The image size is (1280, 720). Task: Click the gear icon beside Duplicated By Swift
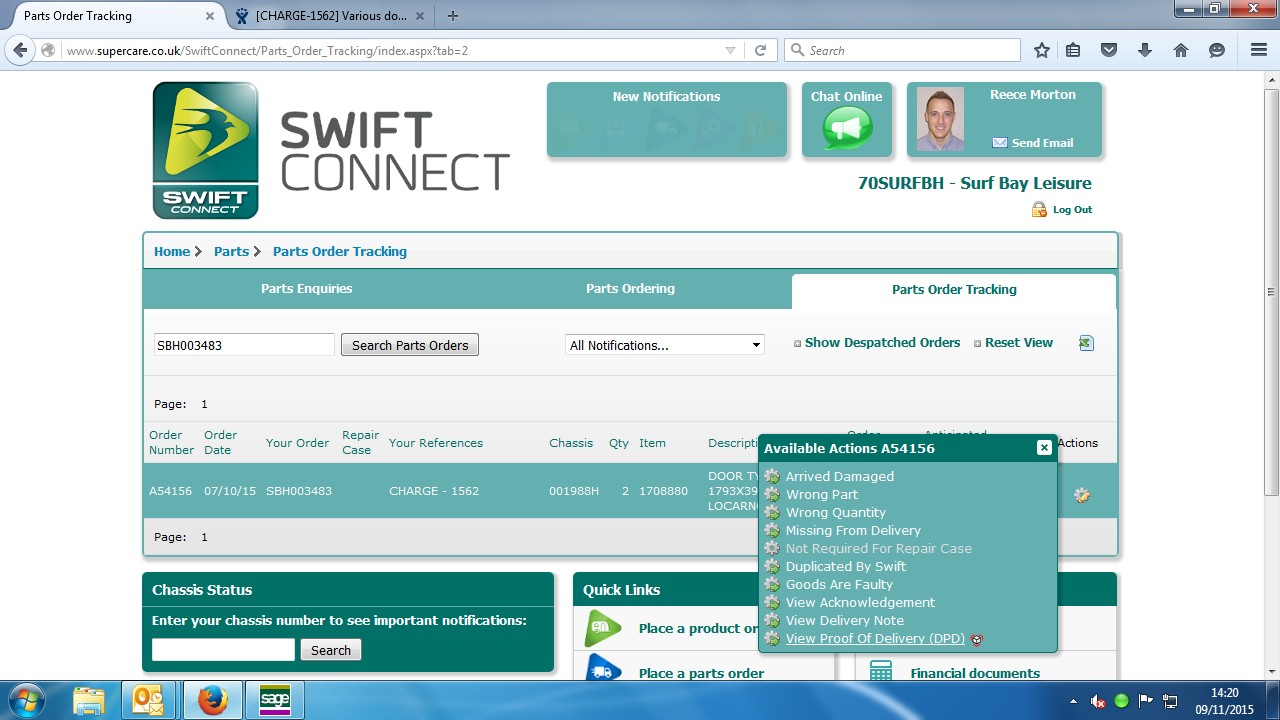pos(772,566)
